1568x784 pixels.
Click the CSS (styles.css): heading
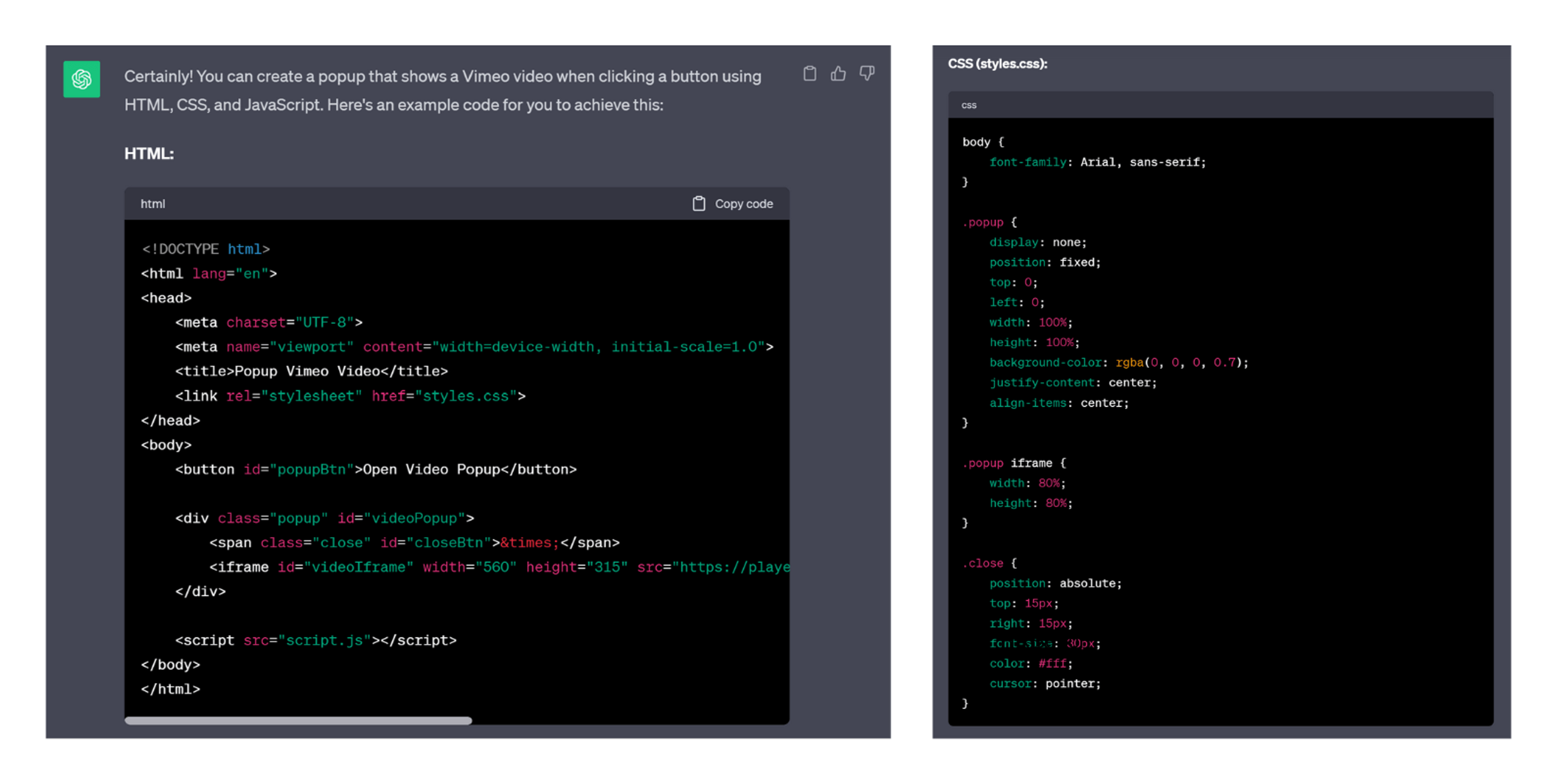(998, 63)
